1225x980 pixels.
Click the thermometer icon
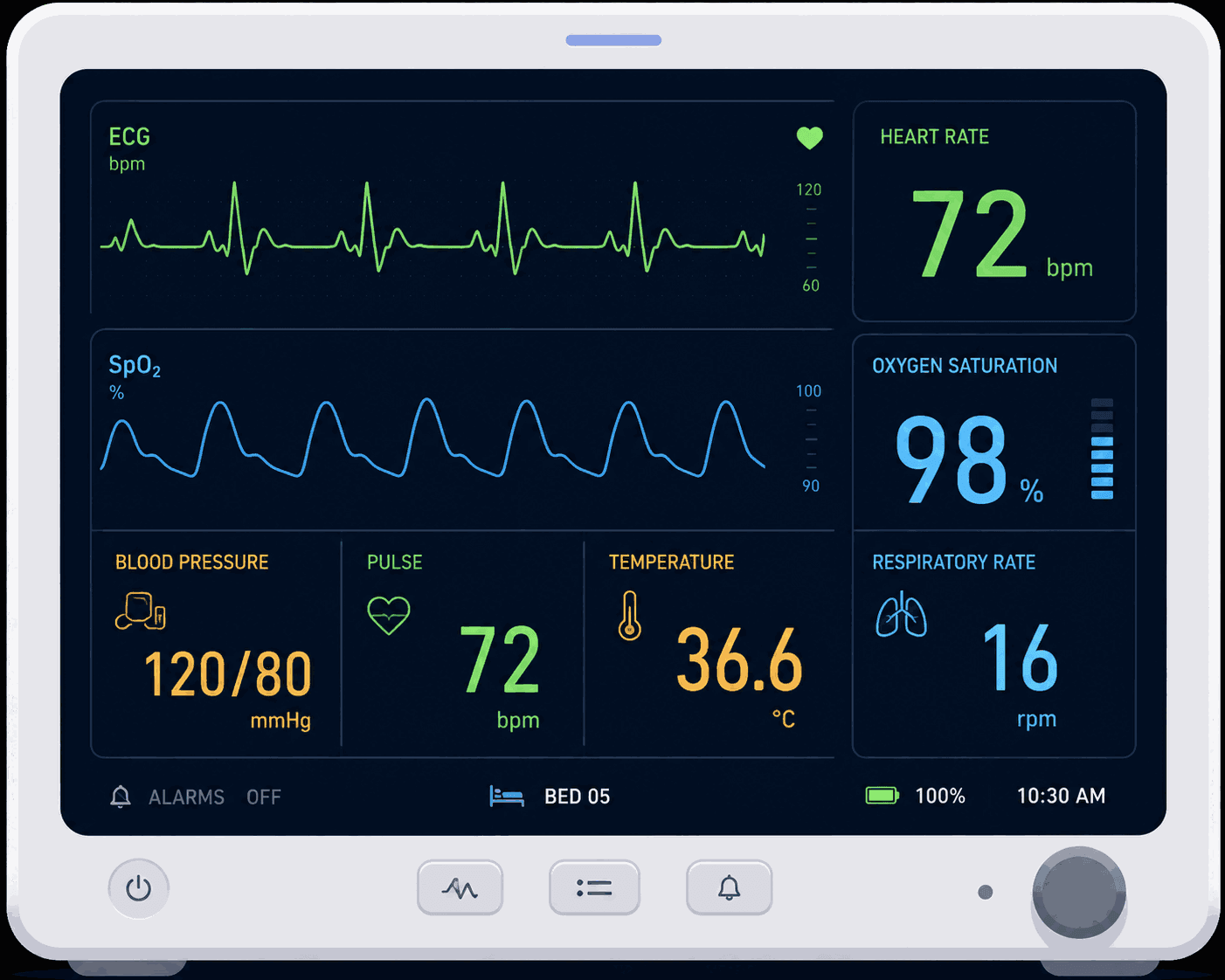pos(629,616)
